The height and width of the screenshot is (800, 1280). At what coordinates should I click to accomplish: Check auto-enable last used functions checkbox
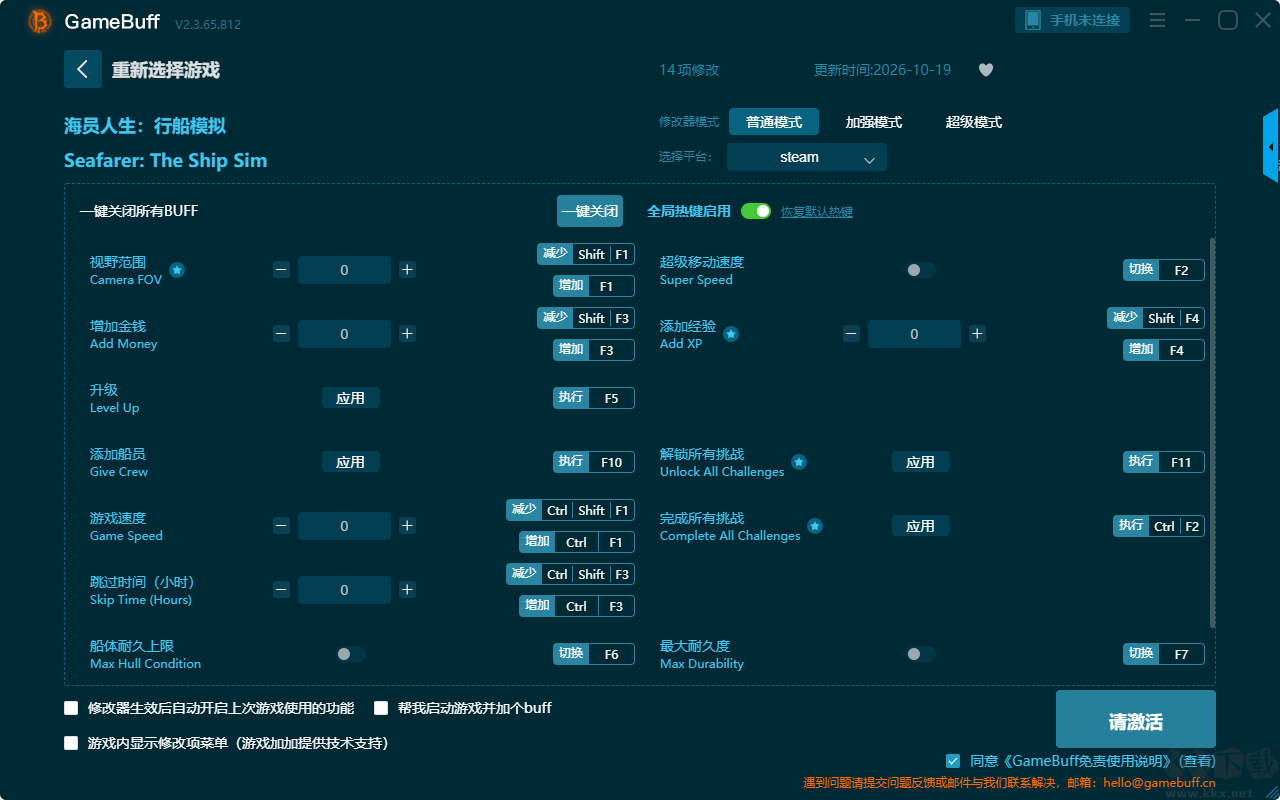(71, 708)
